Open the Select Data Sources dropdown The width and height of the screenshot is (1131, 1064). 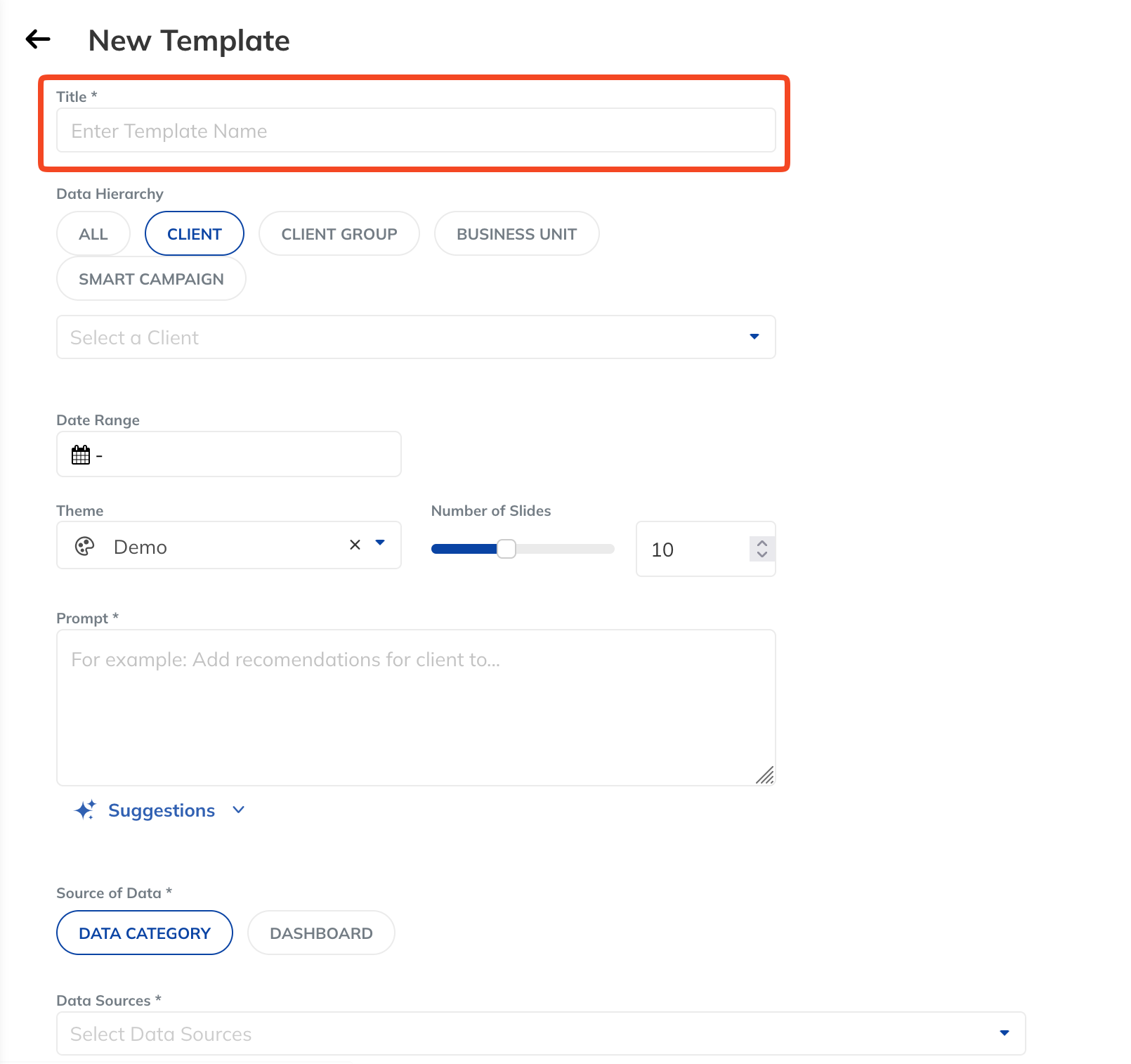point(541,1033)
